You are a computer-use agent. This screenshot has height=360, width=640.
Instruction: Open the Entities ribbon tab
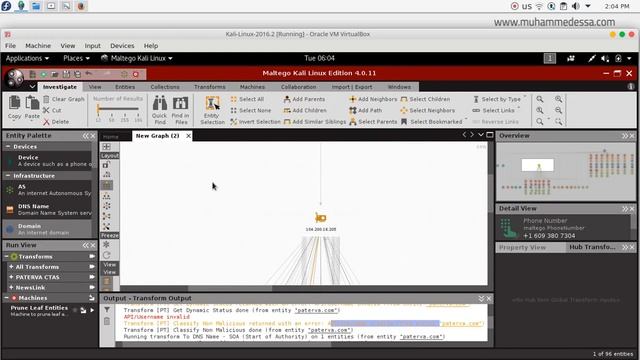[125, 87]
